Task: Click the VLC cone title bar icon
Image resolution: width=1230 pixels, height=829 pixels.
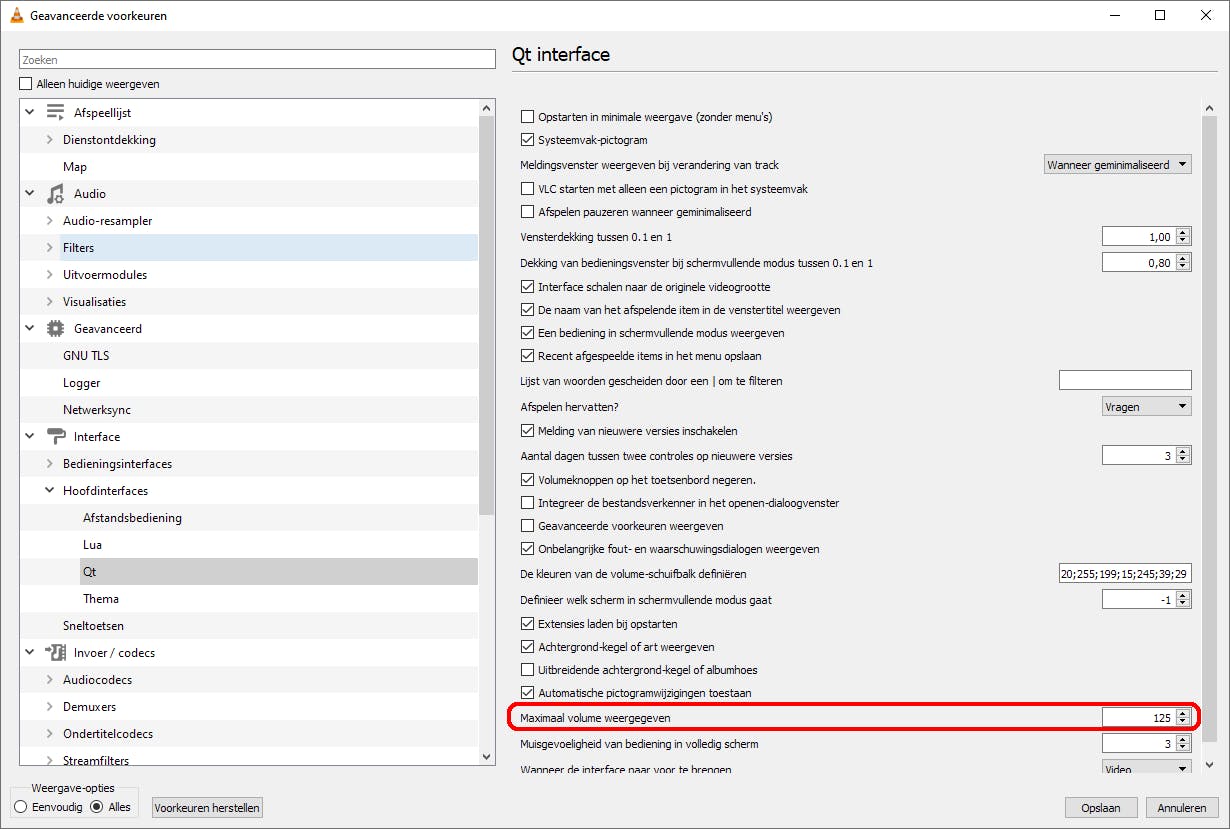Action: pyautogui.click(x=16, y=16)
